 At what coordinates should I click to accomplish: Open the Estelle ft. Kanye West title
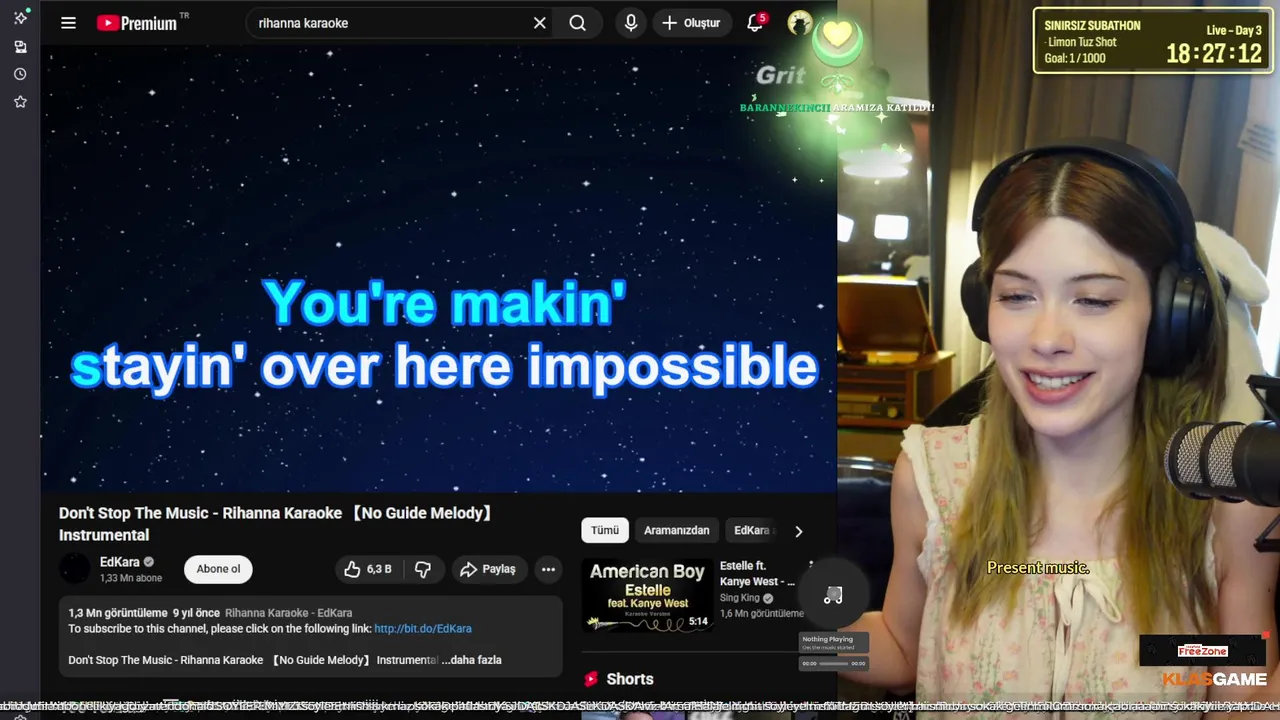[757, 573]
